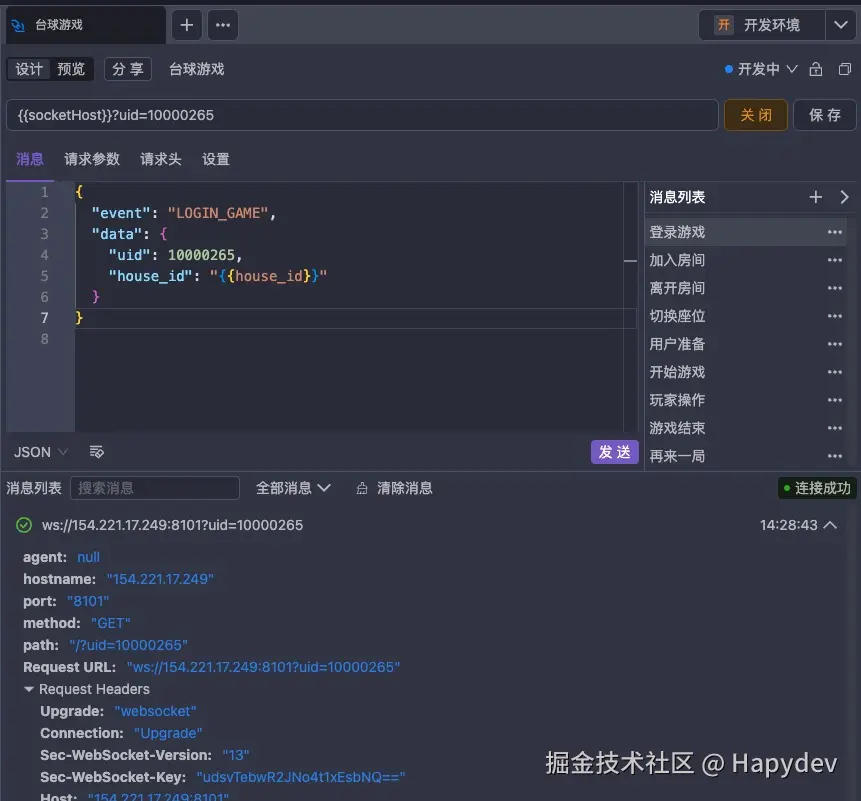Open more options for 再来一局

[x=835, y=456]
